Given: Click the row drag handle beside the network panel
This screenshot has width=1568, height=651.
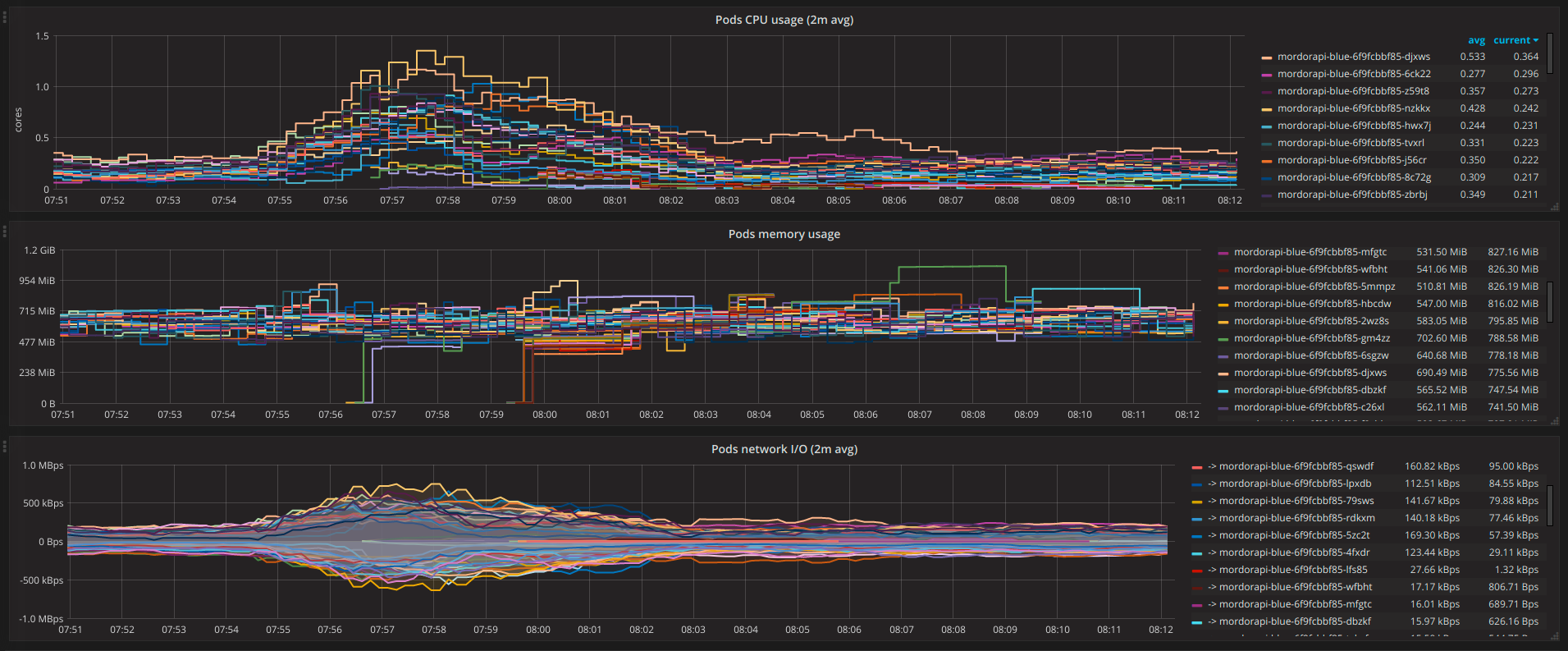Looking at the screenshot, I should 4,446.
